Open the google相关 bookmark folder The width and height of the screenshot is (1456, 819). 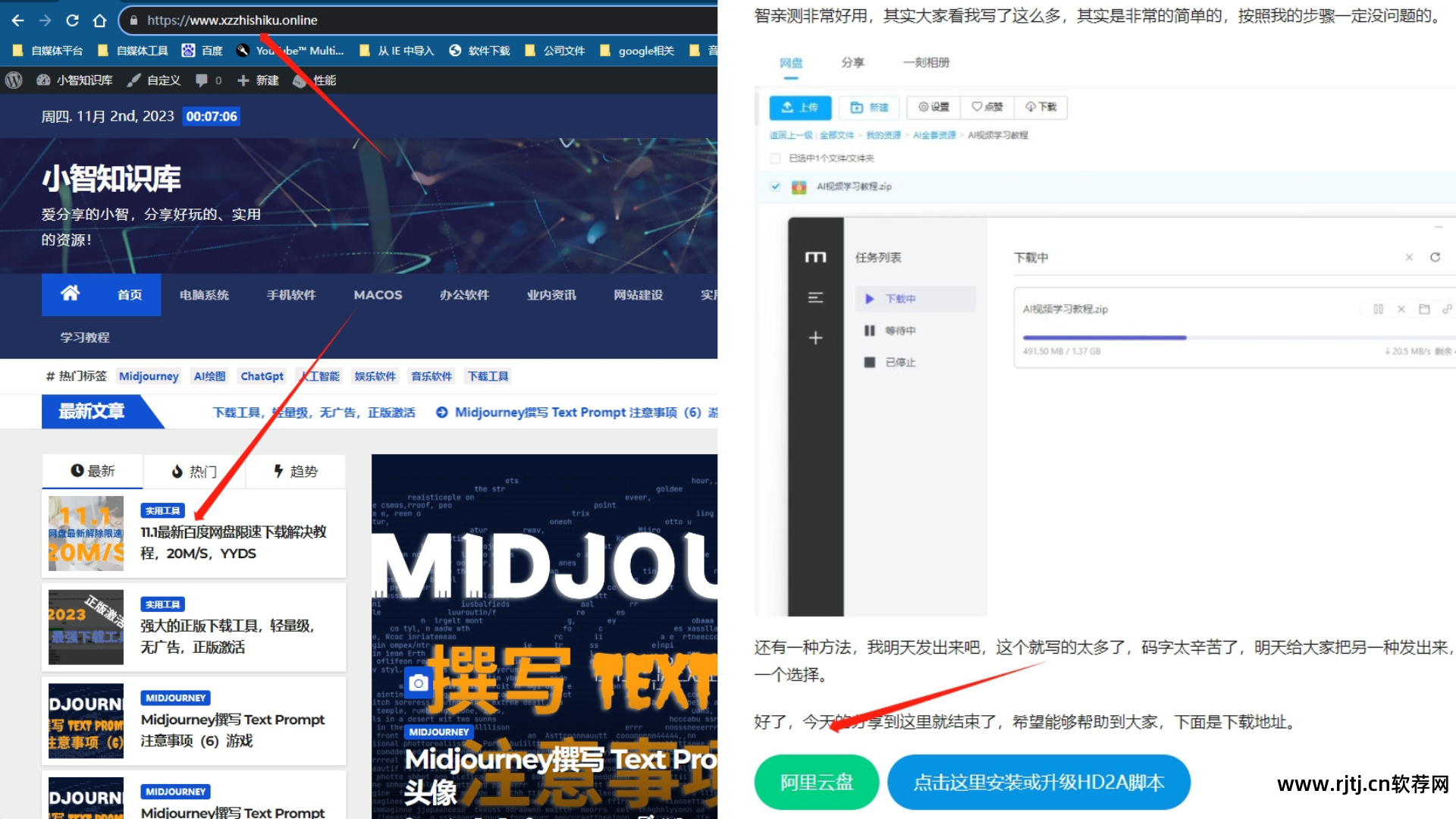(636, 51)
